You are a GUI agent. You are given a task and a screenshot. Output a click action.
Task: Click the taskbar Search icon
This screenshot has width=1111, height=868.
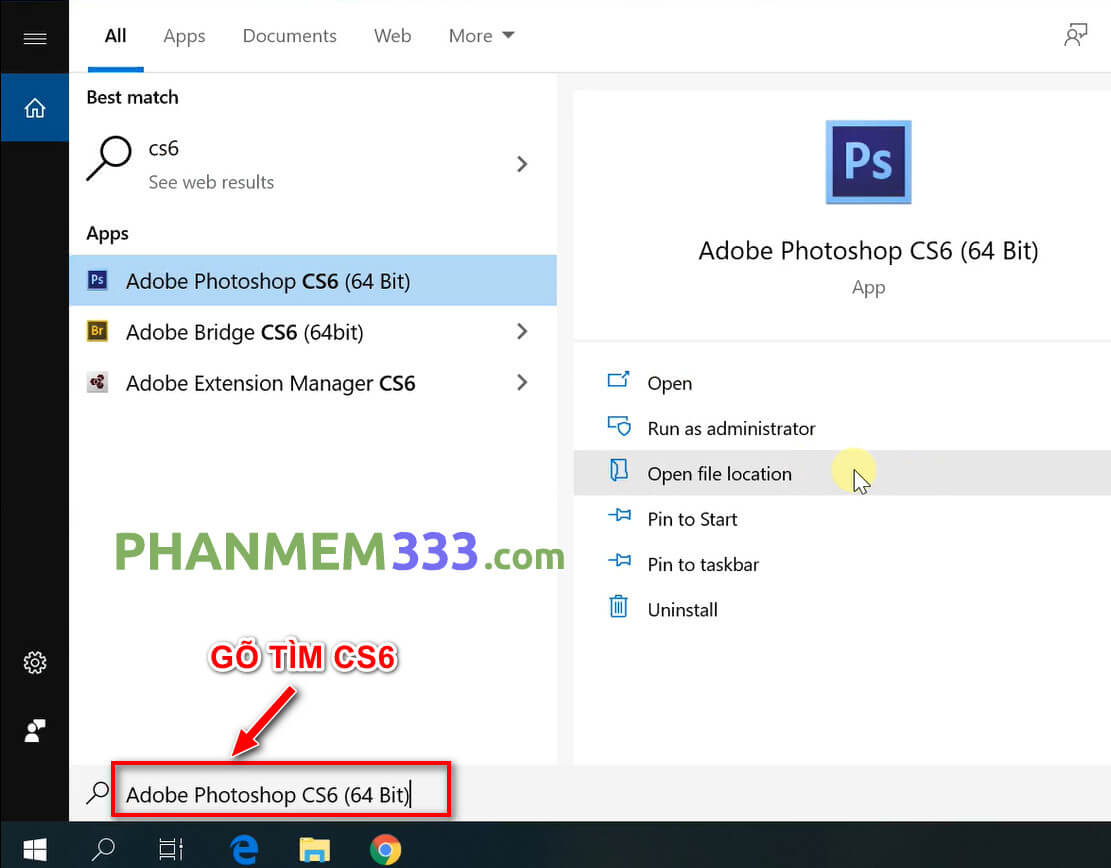[103, 848]
